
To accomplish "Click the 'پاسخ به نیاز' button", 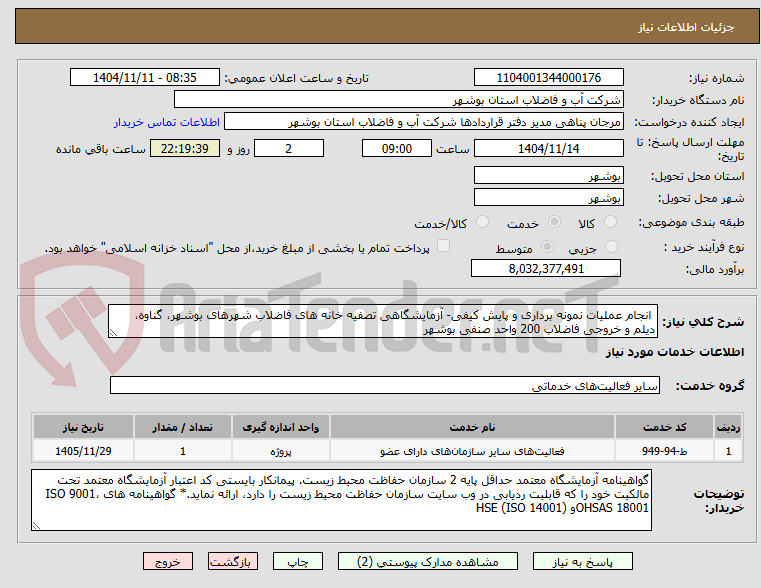I will [582, 561].
